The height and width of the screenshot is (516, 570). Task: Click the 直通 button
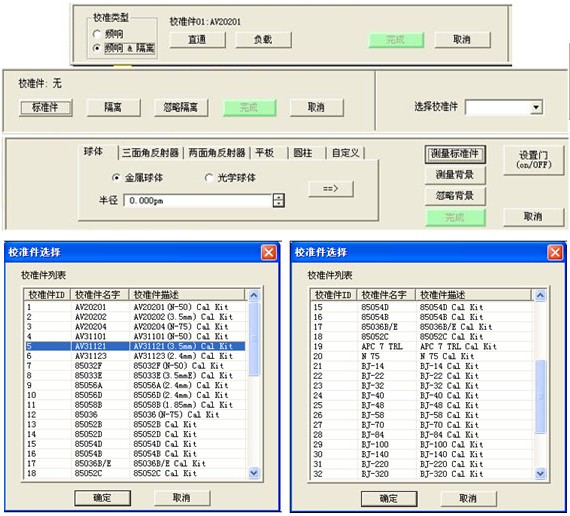[197, 39]
